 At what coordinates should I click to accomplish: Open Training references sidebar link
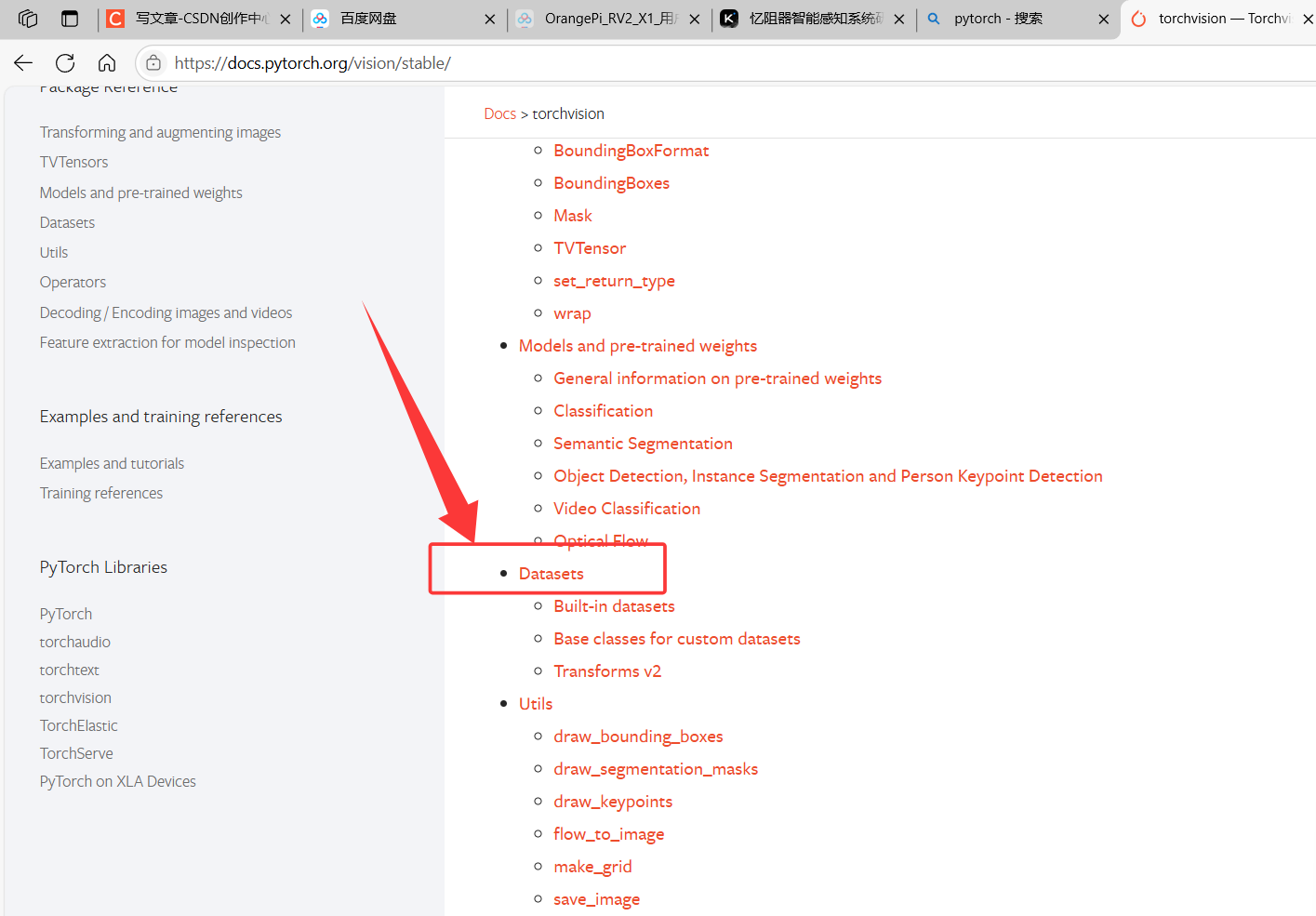coord(101,493)
